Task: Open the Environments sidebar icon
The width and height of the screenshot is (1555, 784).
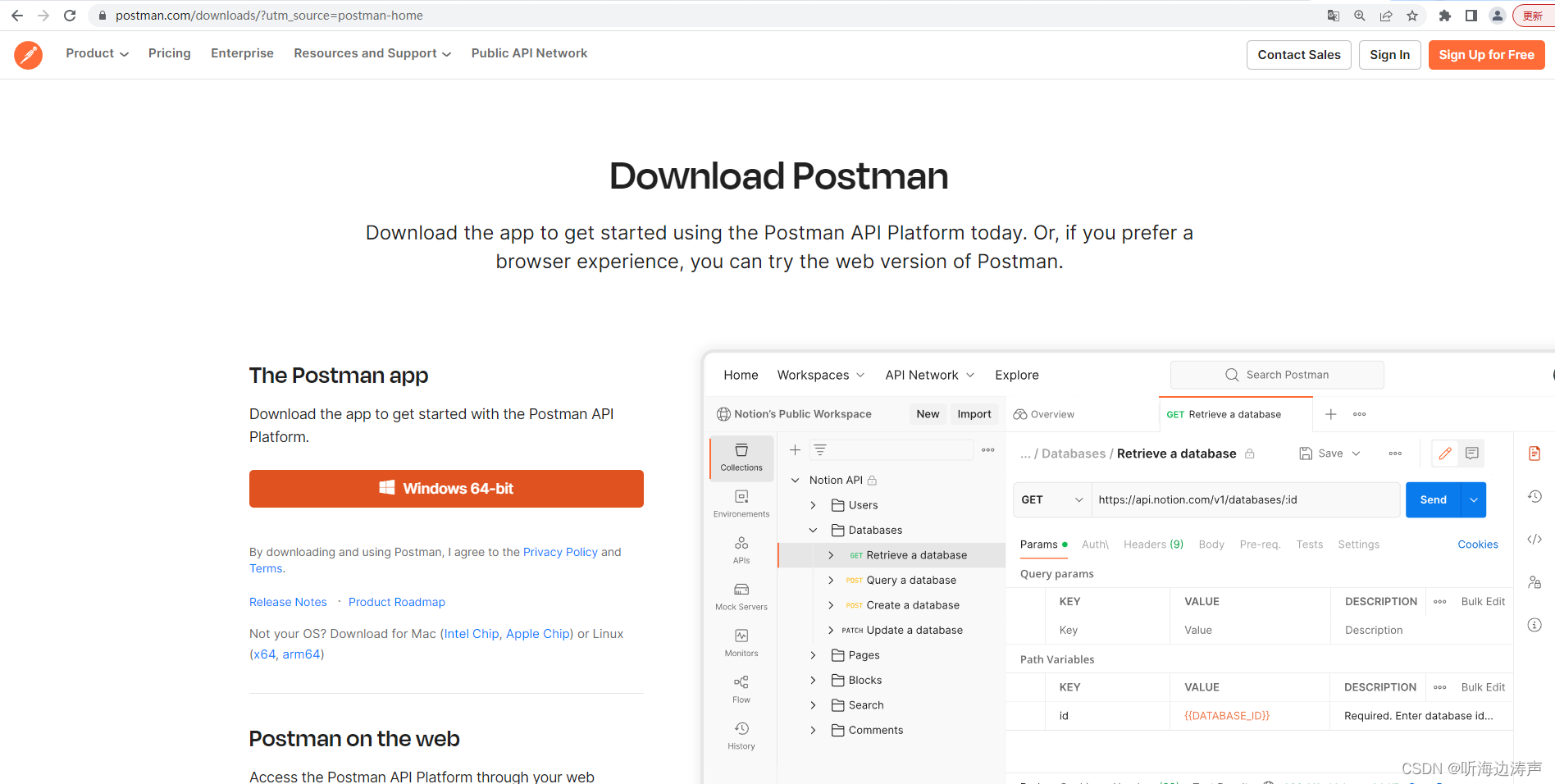Action: click(x=741, y=504)
